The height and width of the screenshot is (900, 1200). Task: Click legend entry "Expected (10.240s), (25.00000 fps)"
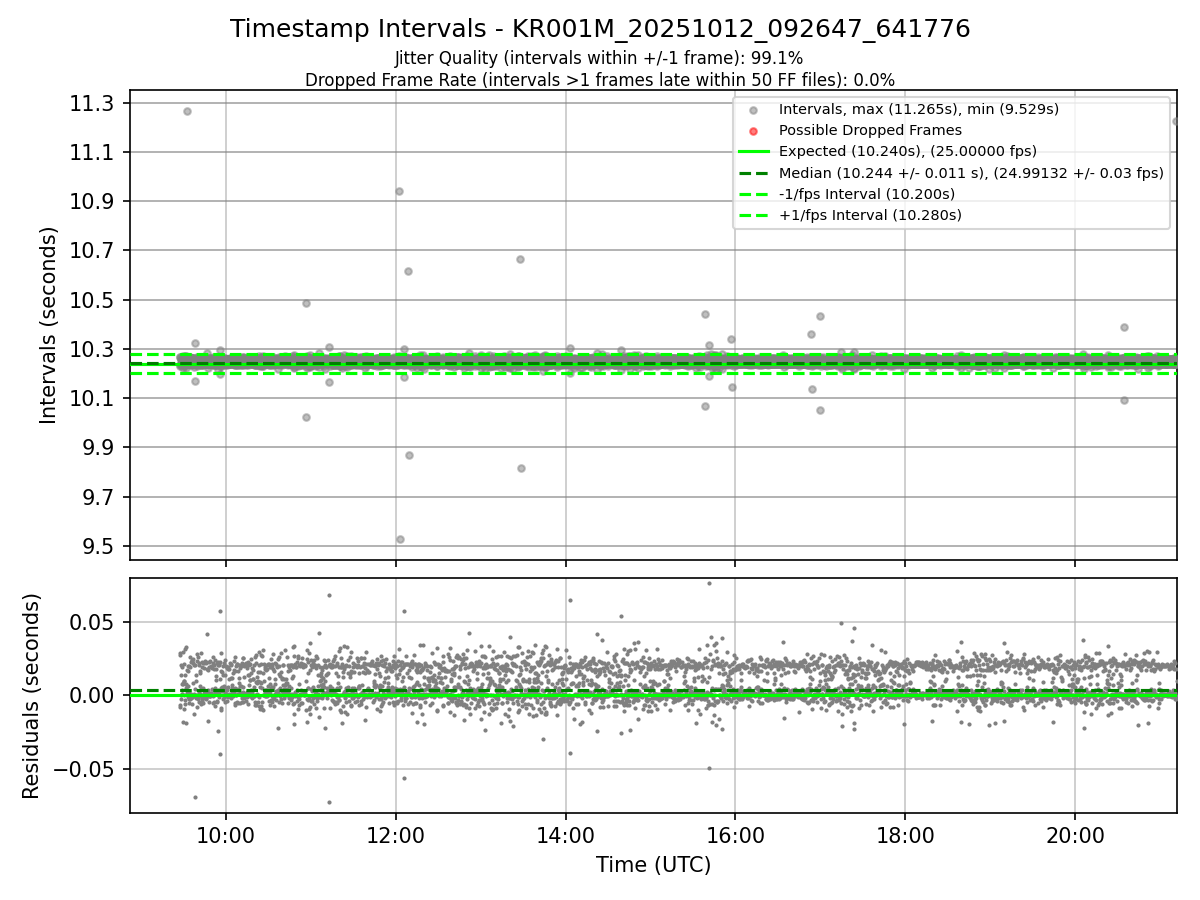click(907, 151)
